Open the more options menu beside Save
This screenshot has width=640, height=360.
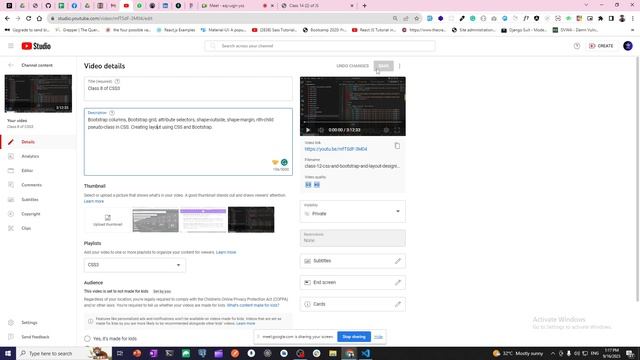coord(400,66)
